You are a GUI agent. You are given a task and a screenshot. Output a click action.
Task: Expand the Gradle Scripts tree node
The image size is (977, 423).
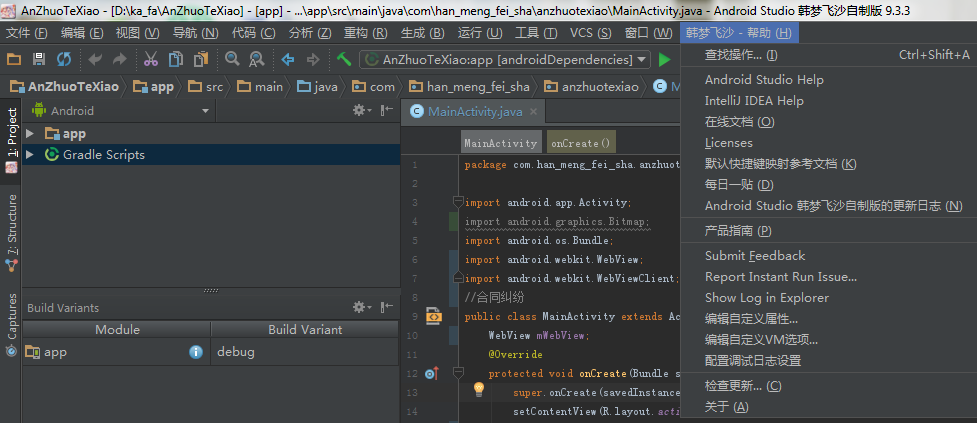point(29,154)
